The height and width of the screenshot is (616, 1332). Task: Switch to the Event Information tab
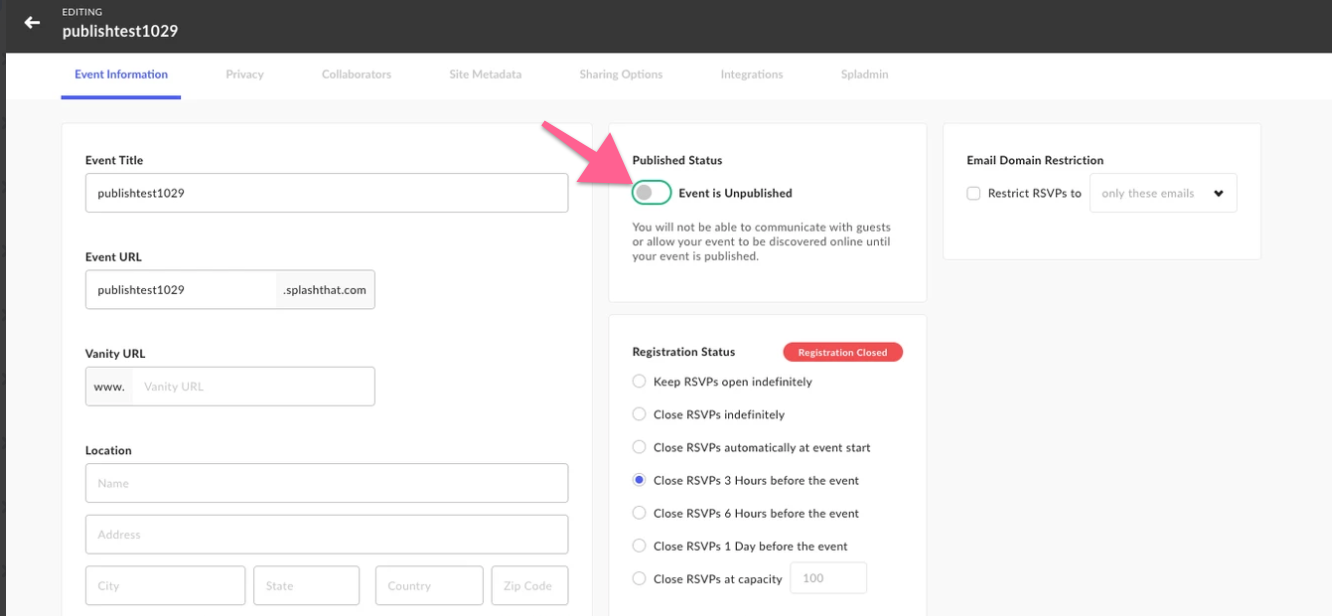121,74
